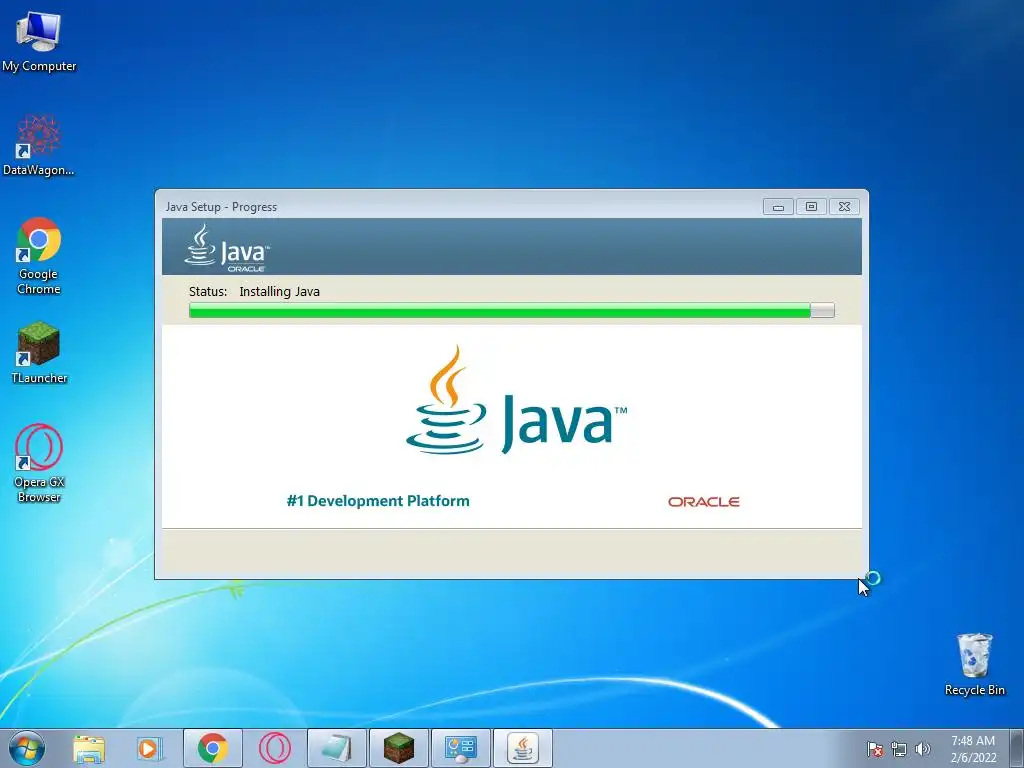Select the Java Setup taskbar button
Image resolution: width=1024 pixels, height=768 pixels.
523,748
